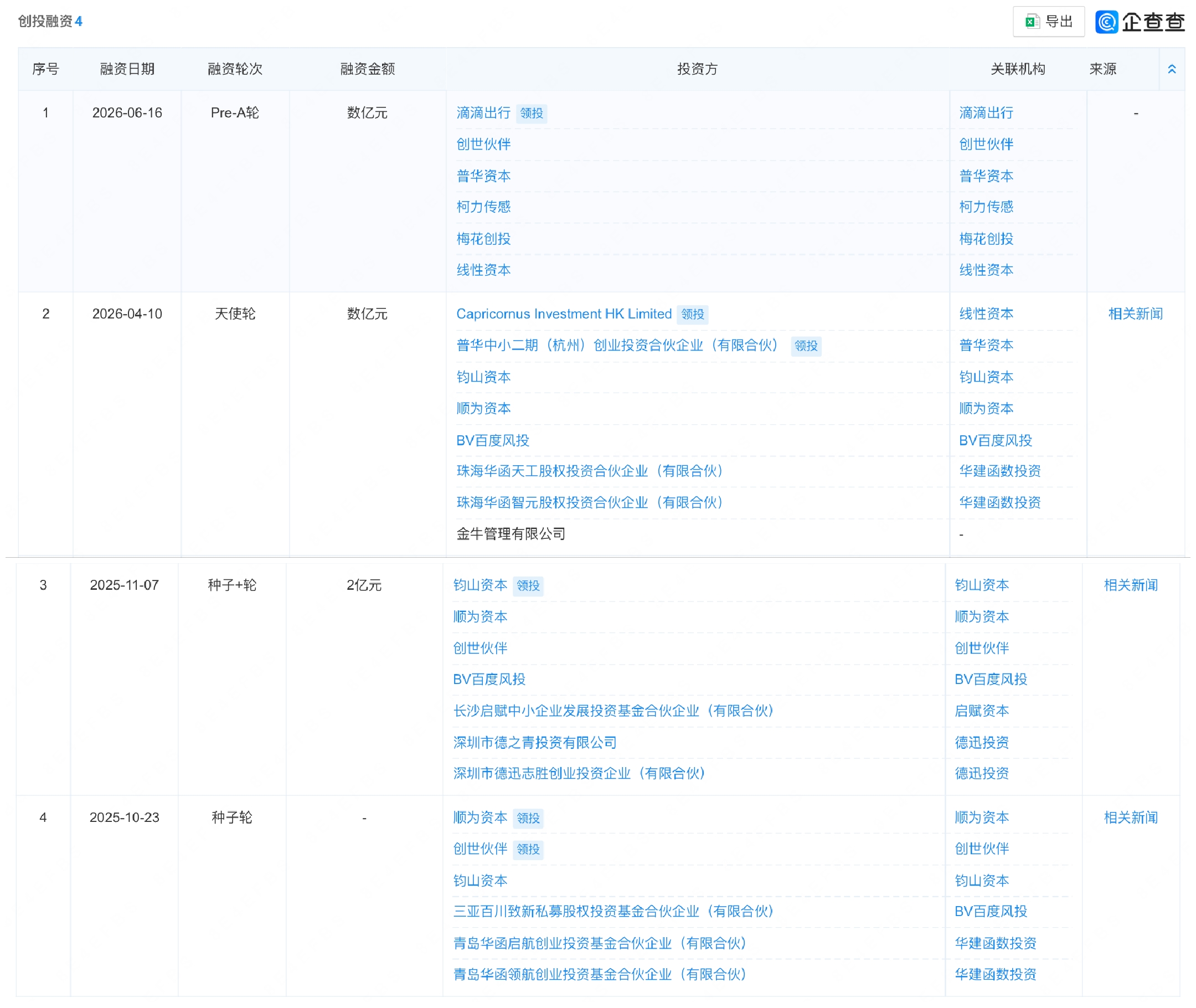Open 滴滴出行 investor link in row 1

pos(483,113)
